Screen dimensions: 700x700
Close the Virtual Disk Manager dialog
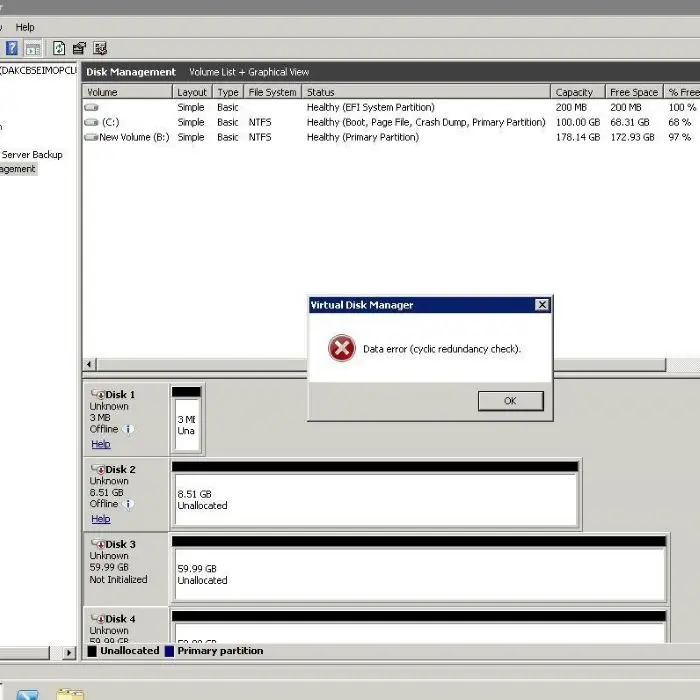point(542,305)
